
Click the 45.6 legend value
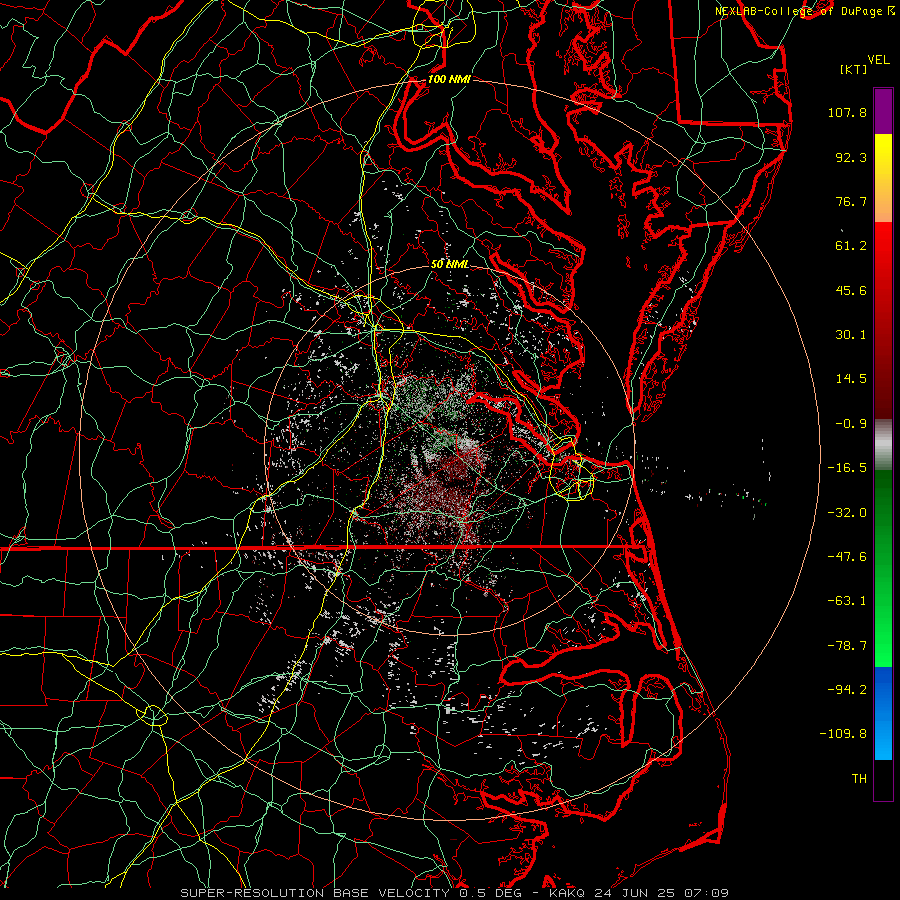click(x=851, y=290)
